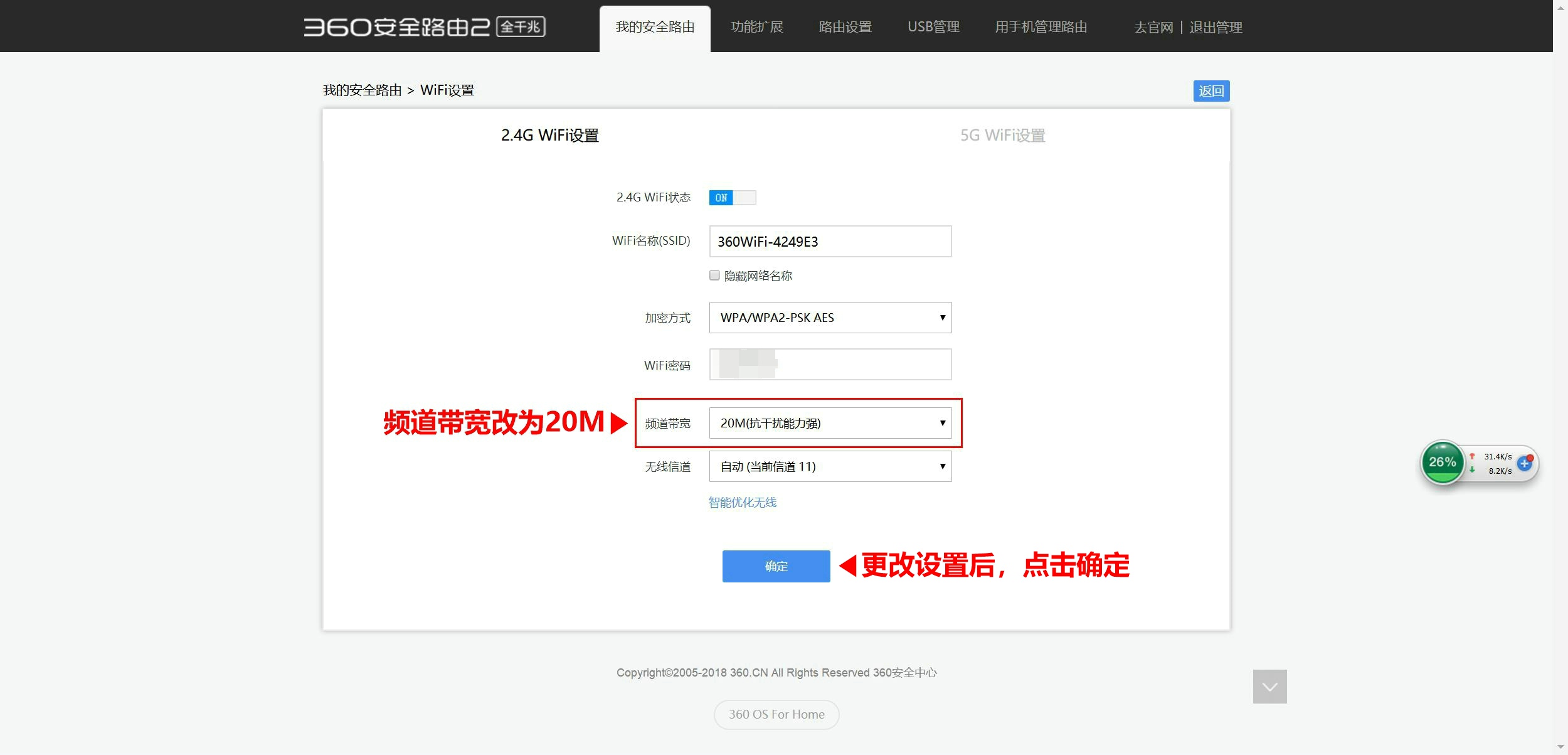The height and width of the screenshot is (755, 1568).
Task: Click the page vertical scrollbar down arrow
Action: pos(1560,747)
